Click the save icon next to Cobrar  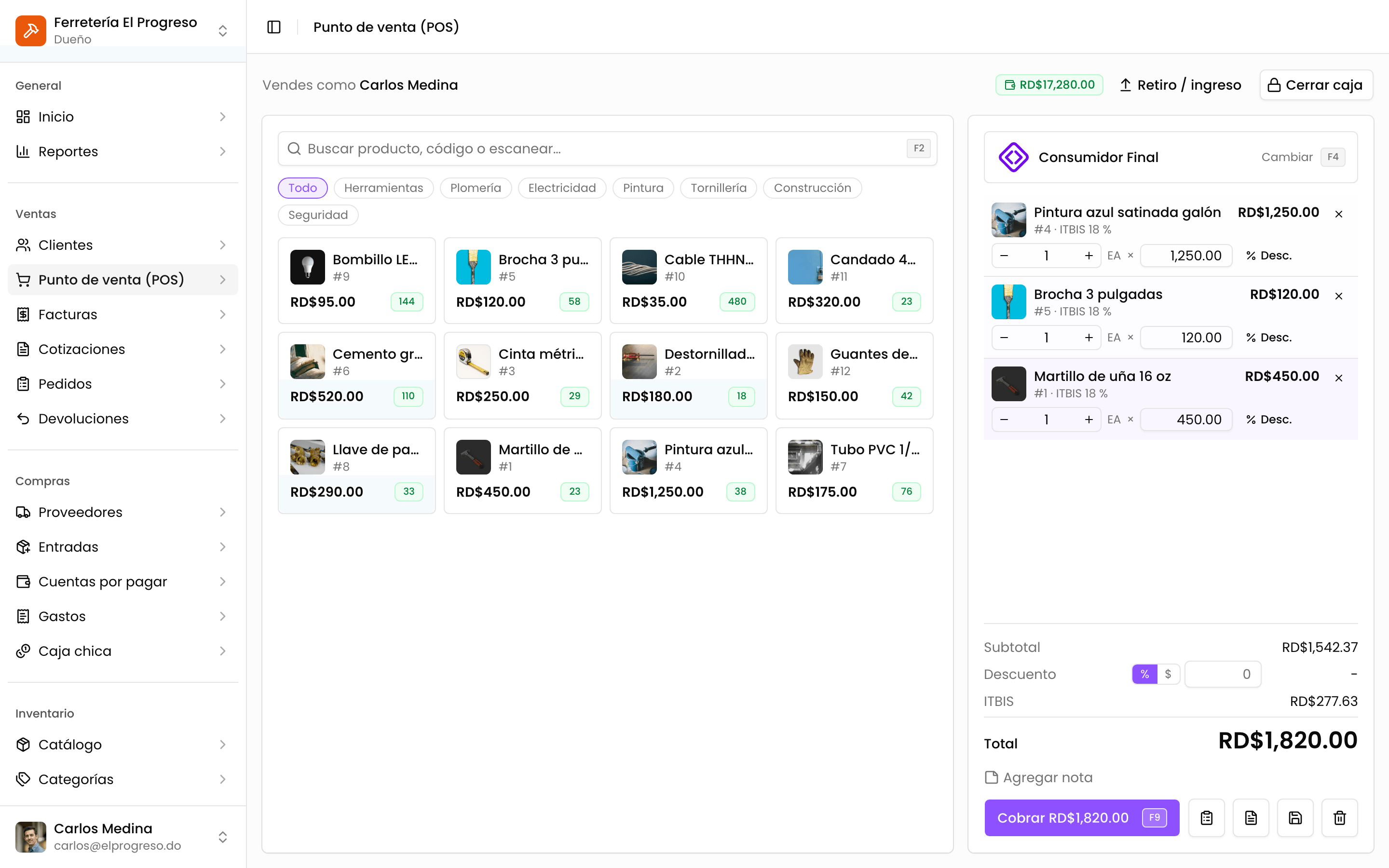pos(1295,817)
